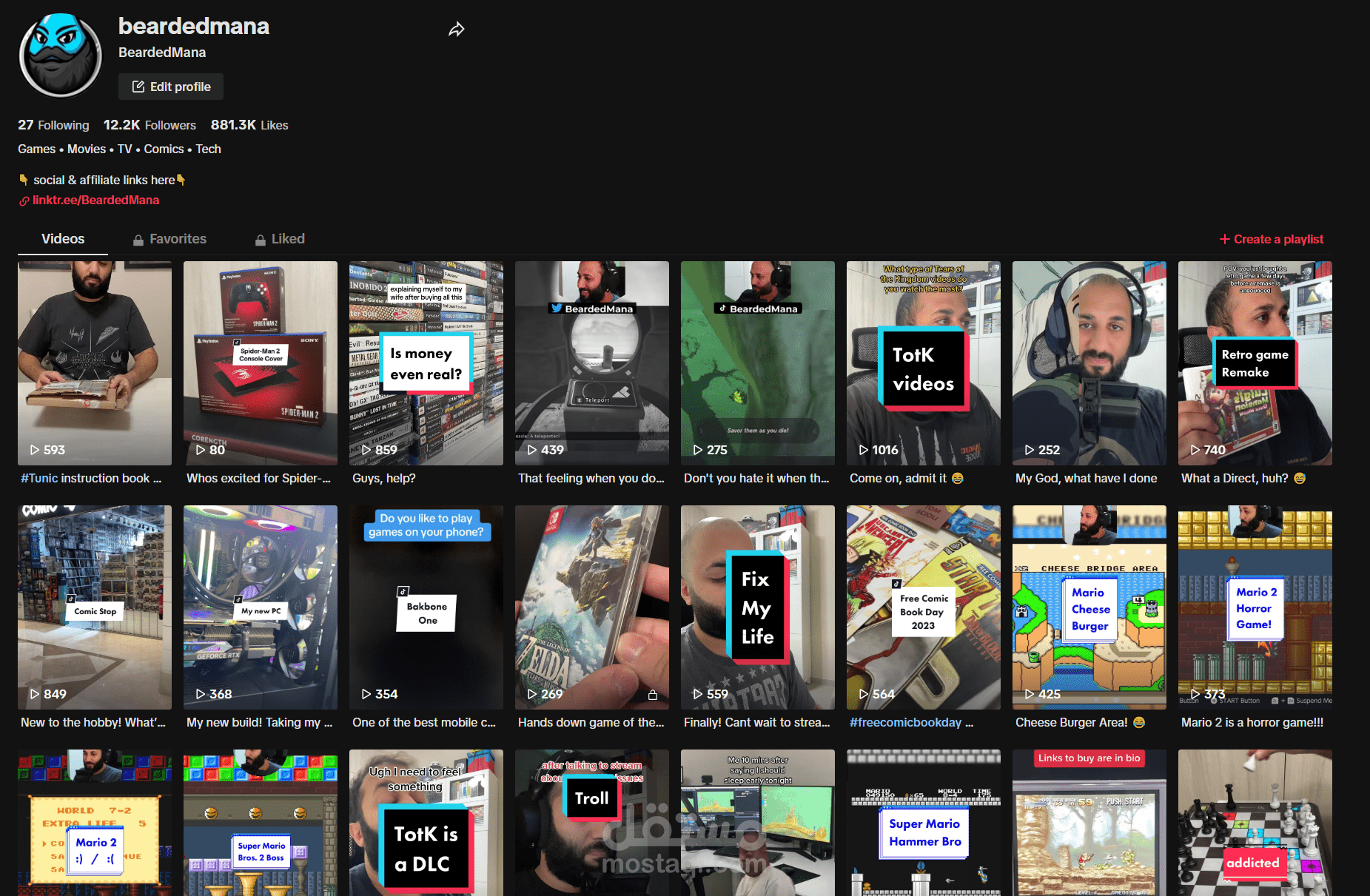Click the BeardedMana display name text
This screenshot has width=1370, height=896.
162,53
